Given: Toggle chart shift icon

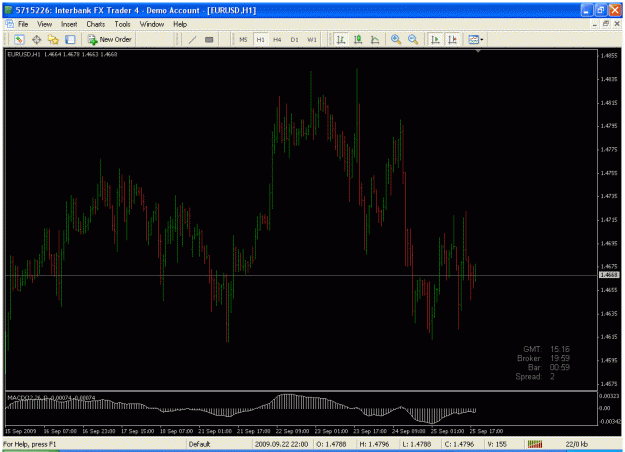Looking at the screenshot, I should (x=452, y=39).
